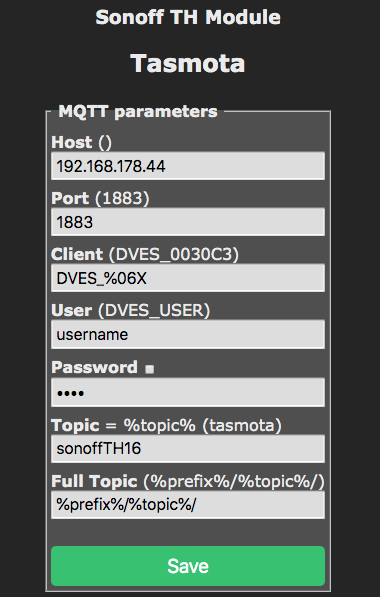The width and height of the screenshot is (380, 597).
Task: Click the Client (DVES_0030C3) label
Action: 145,254
